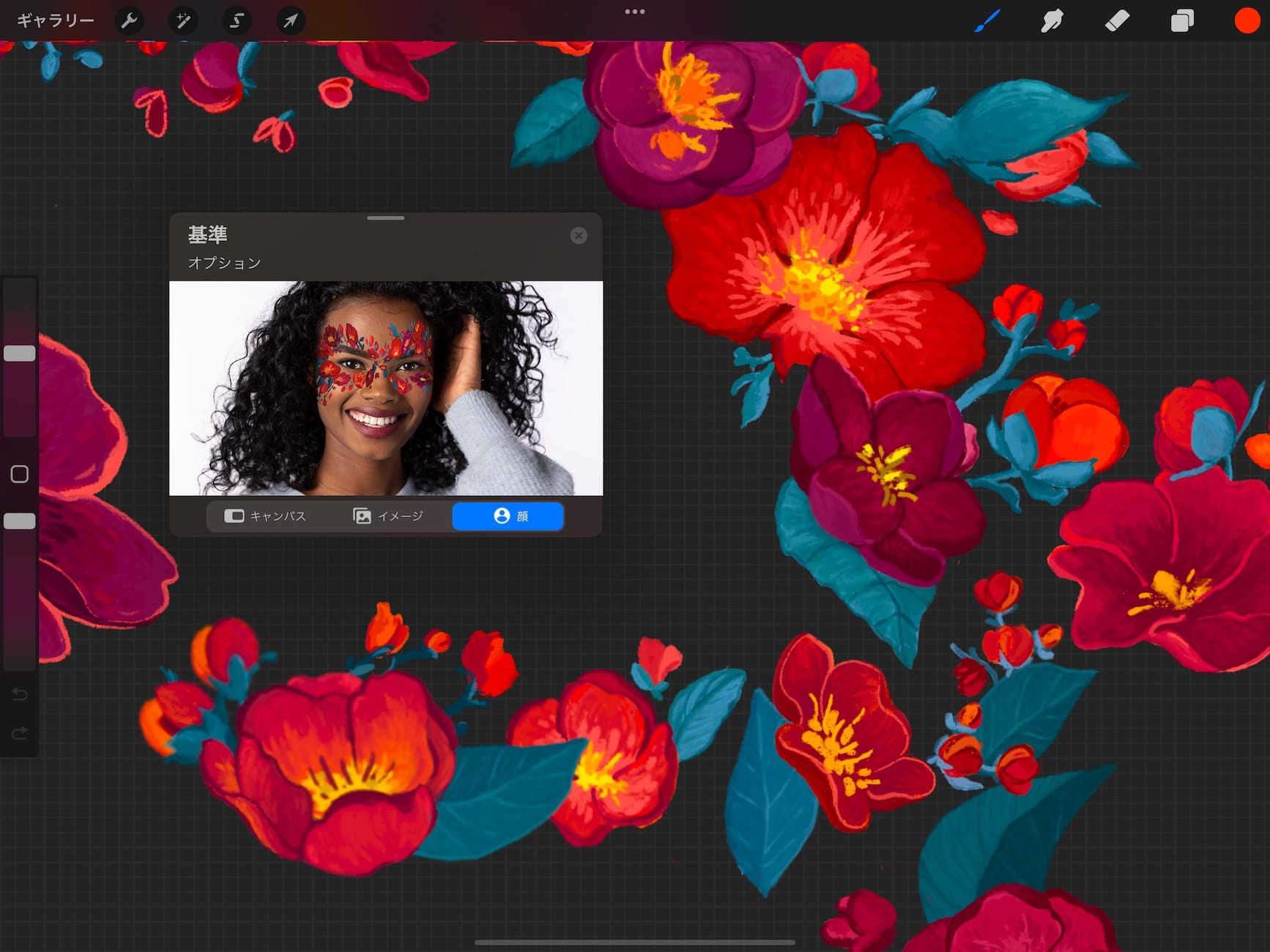The image size is (1270, 952).
Task: Click the reference panel drag handle
Action: pyautogui.click(x=386, y=218)
